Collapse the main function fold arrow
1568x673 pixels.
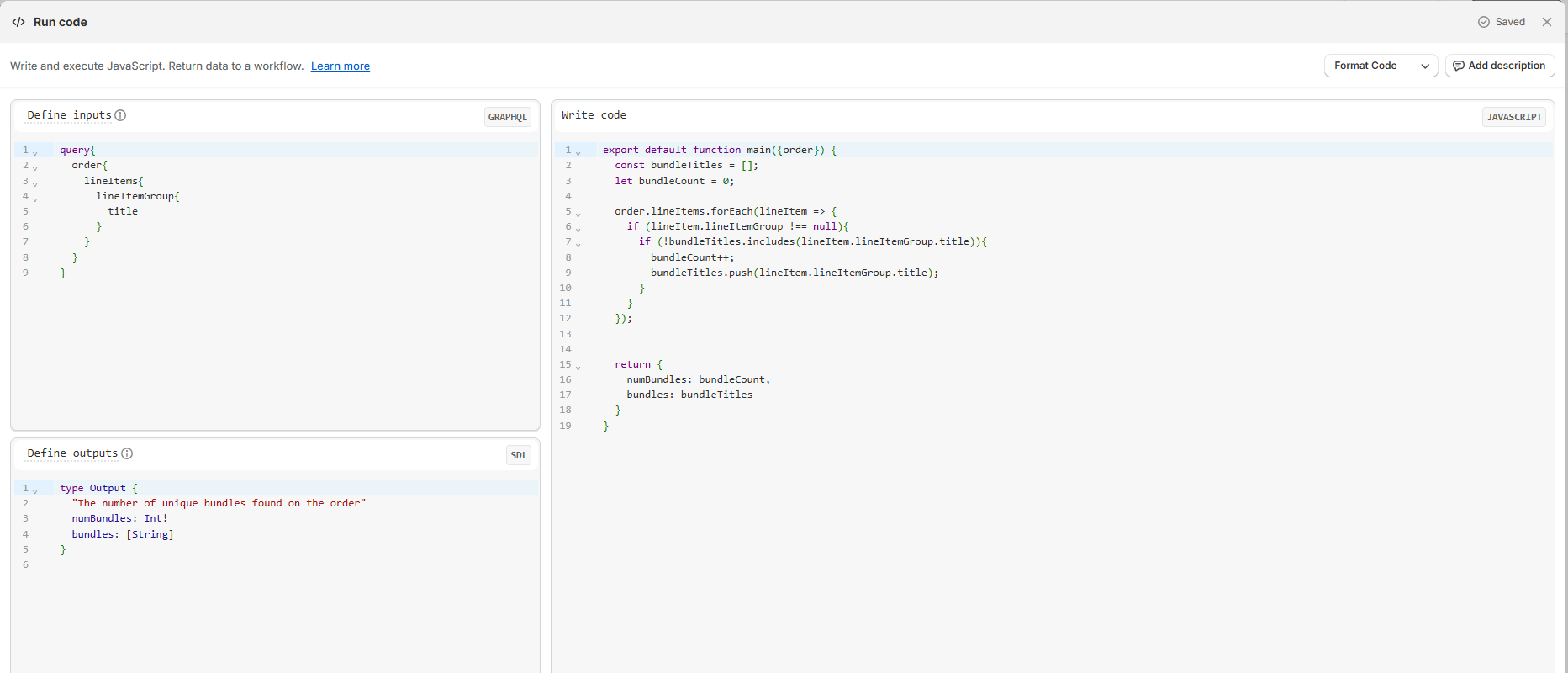[x=578, y=152]
